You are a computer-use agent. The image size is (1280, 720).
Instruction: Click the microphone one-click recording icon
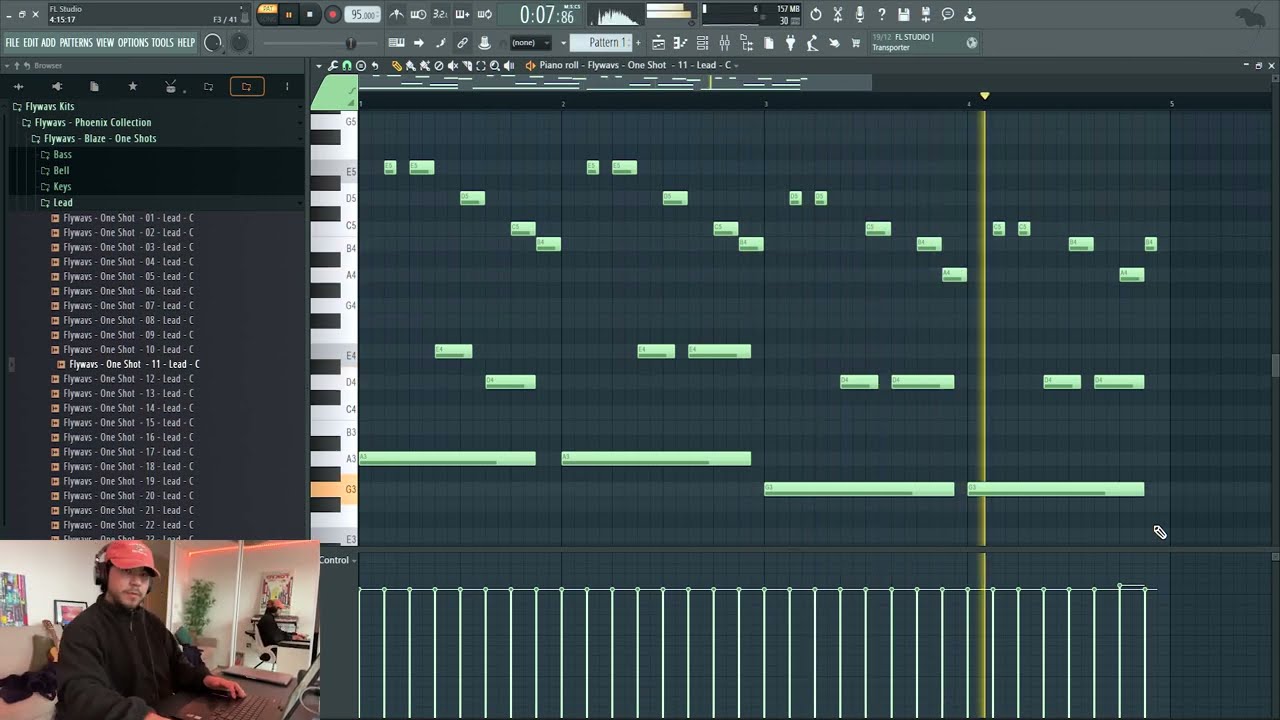coord(860,14)
